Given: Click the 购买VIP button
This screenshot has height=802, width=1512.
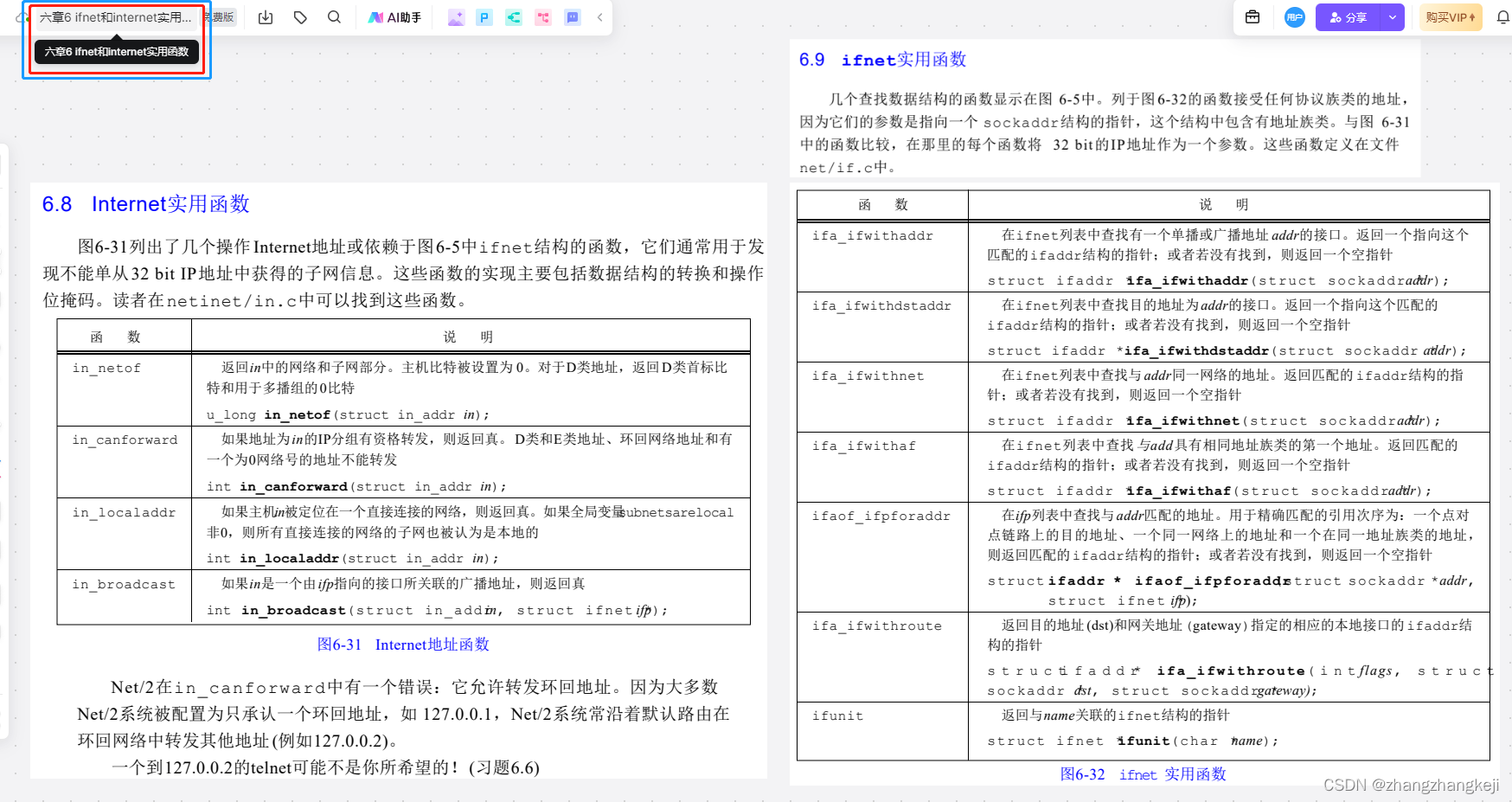Looking at the screenshot, I should 1451,17.
